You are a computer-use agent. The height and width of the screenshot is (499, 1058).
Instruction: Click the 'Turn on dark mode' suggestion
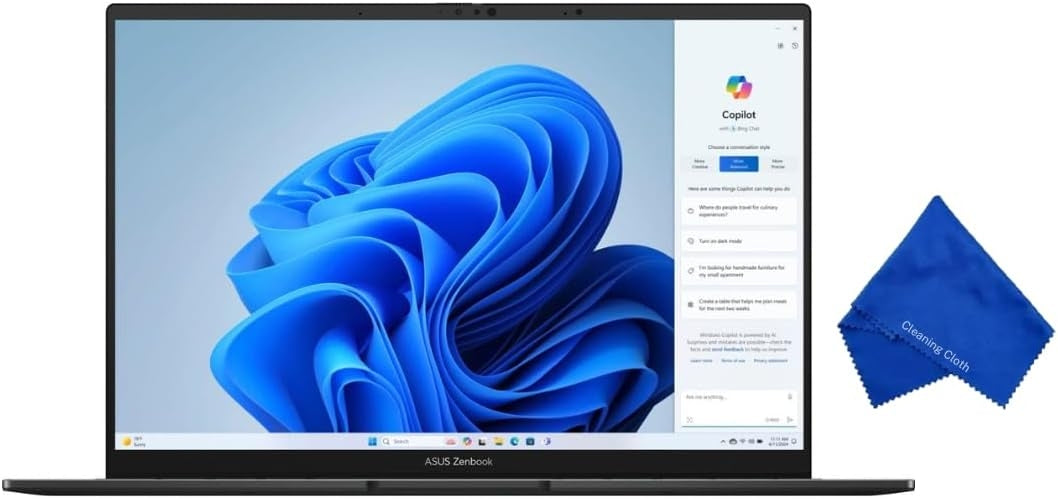pyautogui.click(x=739, y=241)
